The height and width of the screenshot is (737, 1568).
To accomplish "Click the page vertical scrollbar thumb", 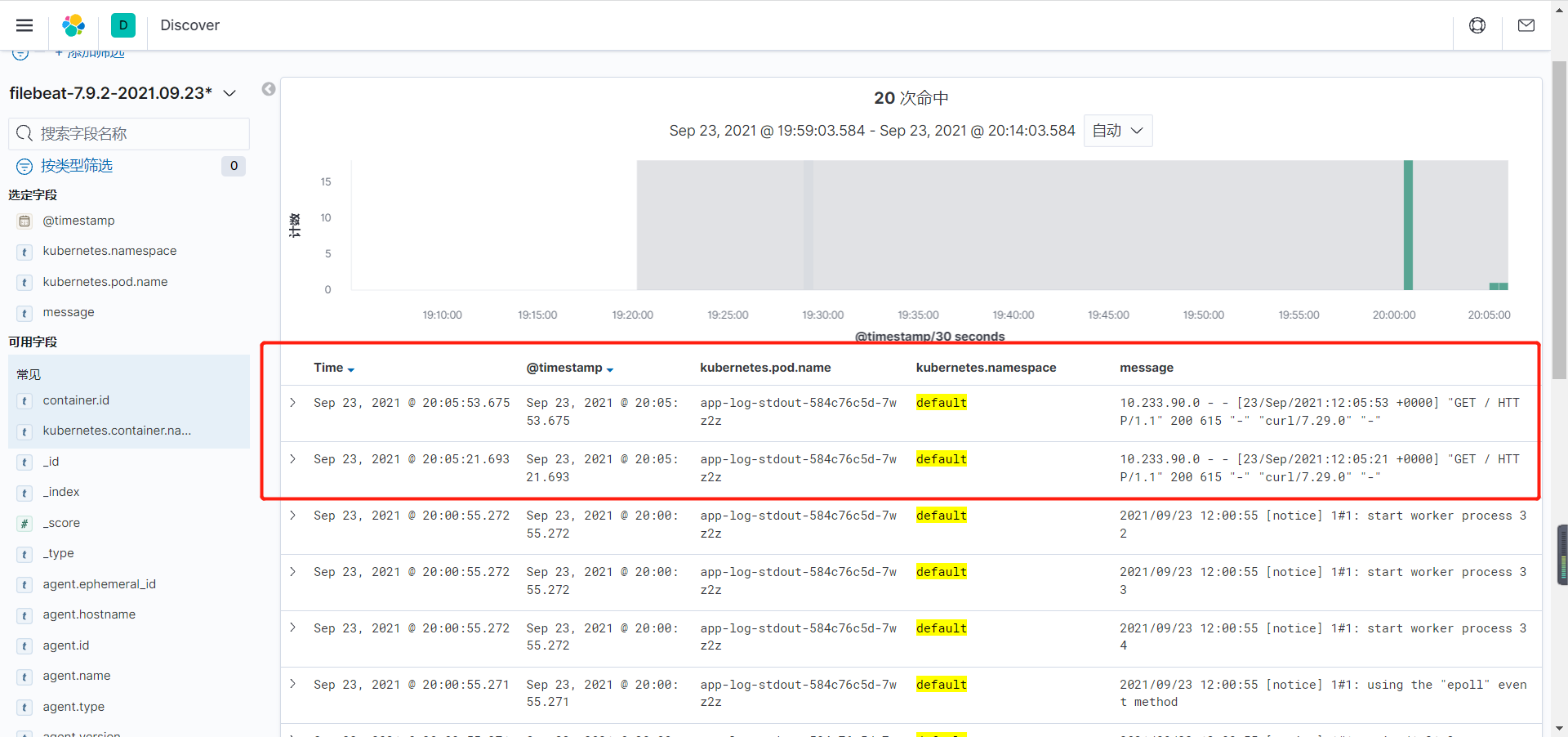I will pyautogui.click(x=1559, y=221).
